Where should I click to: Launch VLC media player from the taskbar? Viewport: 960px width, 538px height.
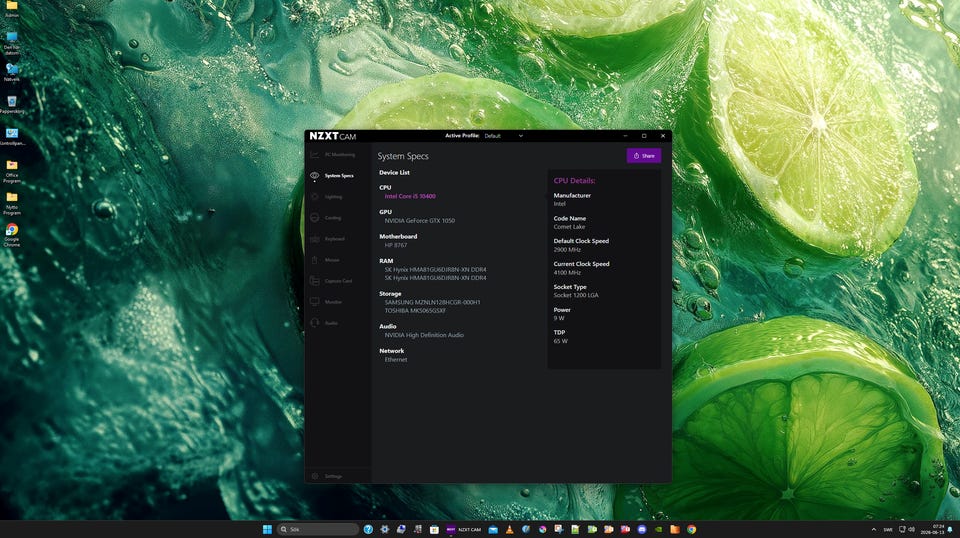(509, 529)
